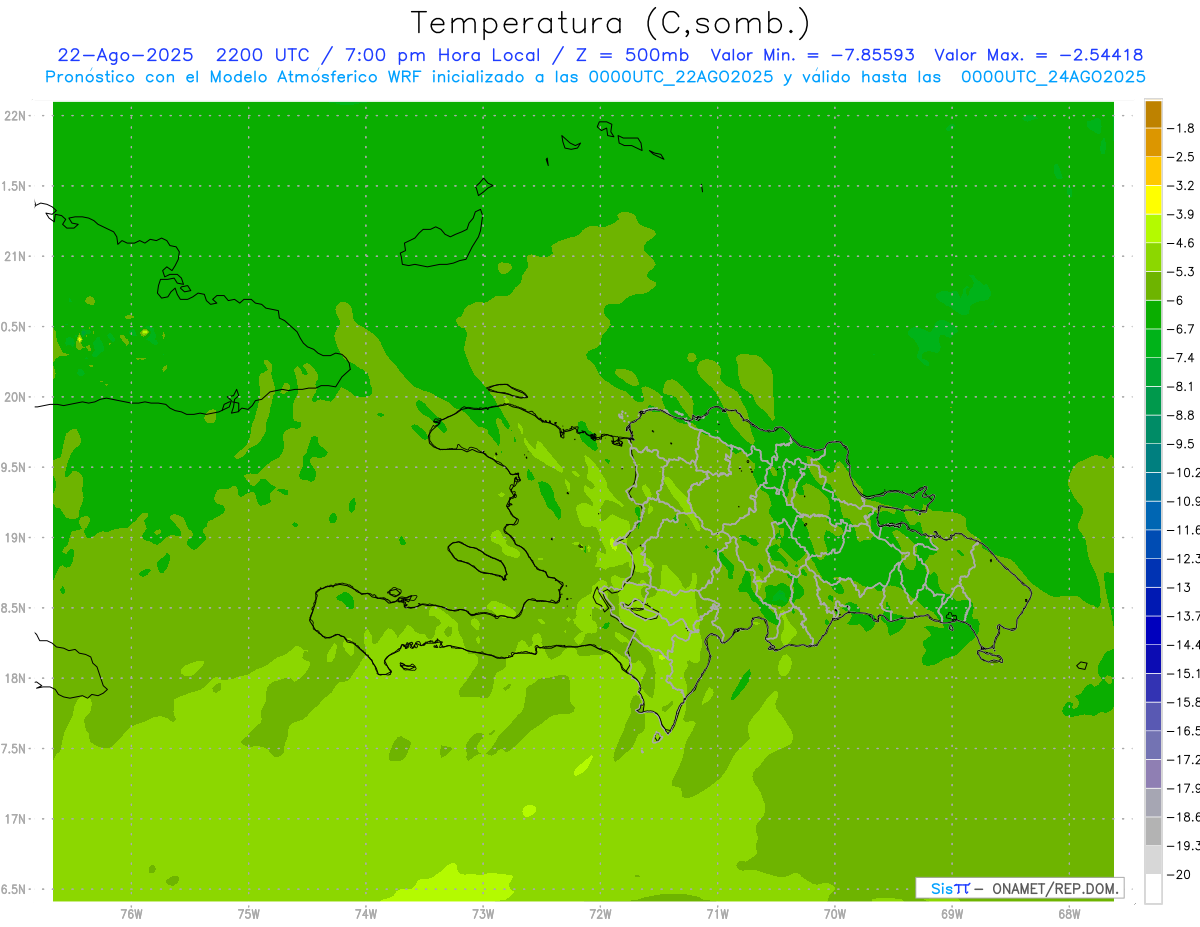Click the '21N' latitude label

pyautogui.click(x=17, y=256)
